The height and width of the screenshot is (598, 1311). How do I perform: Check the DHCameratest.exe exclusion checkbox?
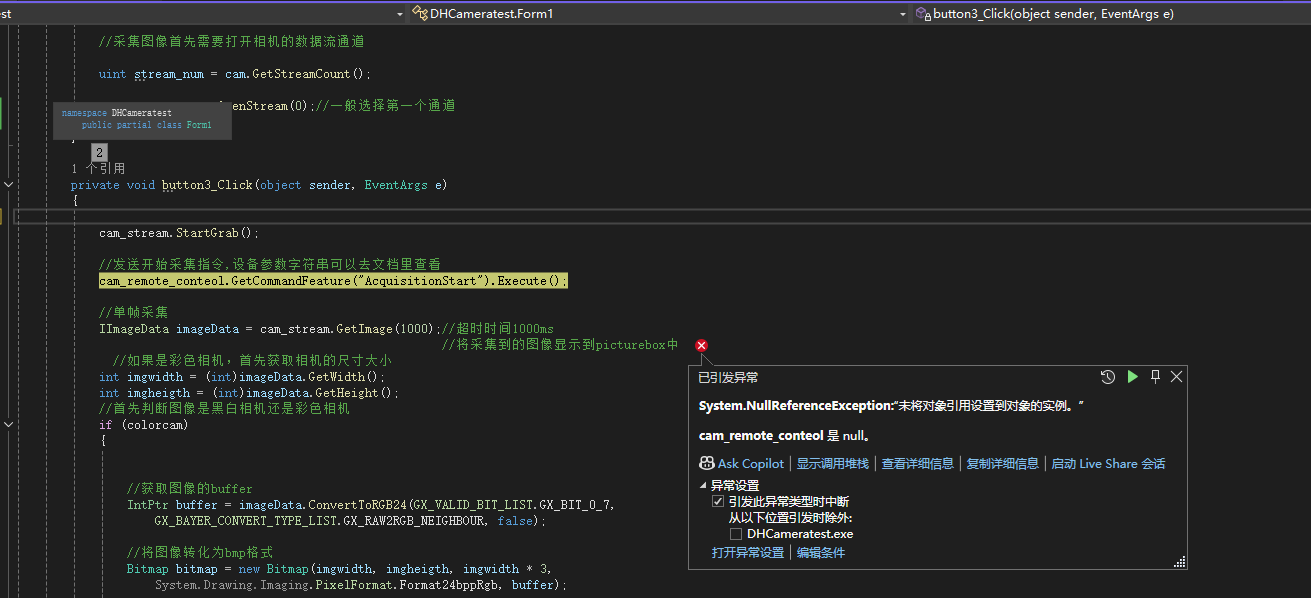736,534
